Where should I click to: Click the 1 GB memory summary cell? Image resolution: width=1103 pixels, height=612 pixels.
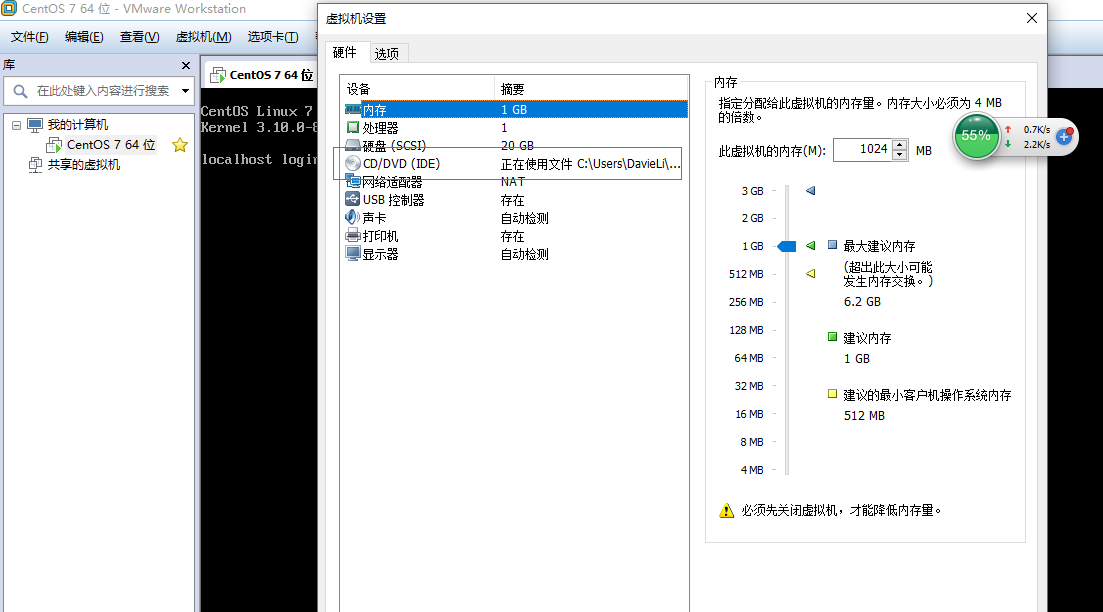(x=514, y=110)
